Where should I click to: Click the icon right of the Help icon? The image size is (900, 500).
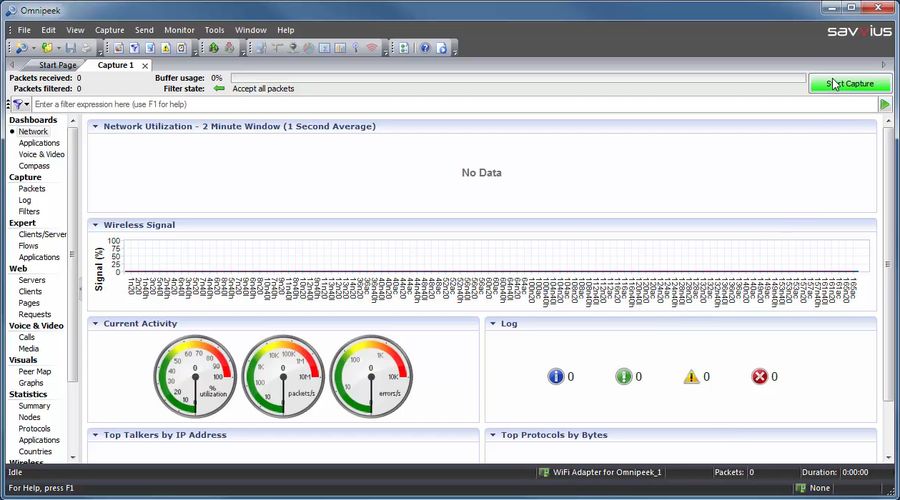tap(441, 48)
